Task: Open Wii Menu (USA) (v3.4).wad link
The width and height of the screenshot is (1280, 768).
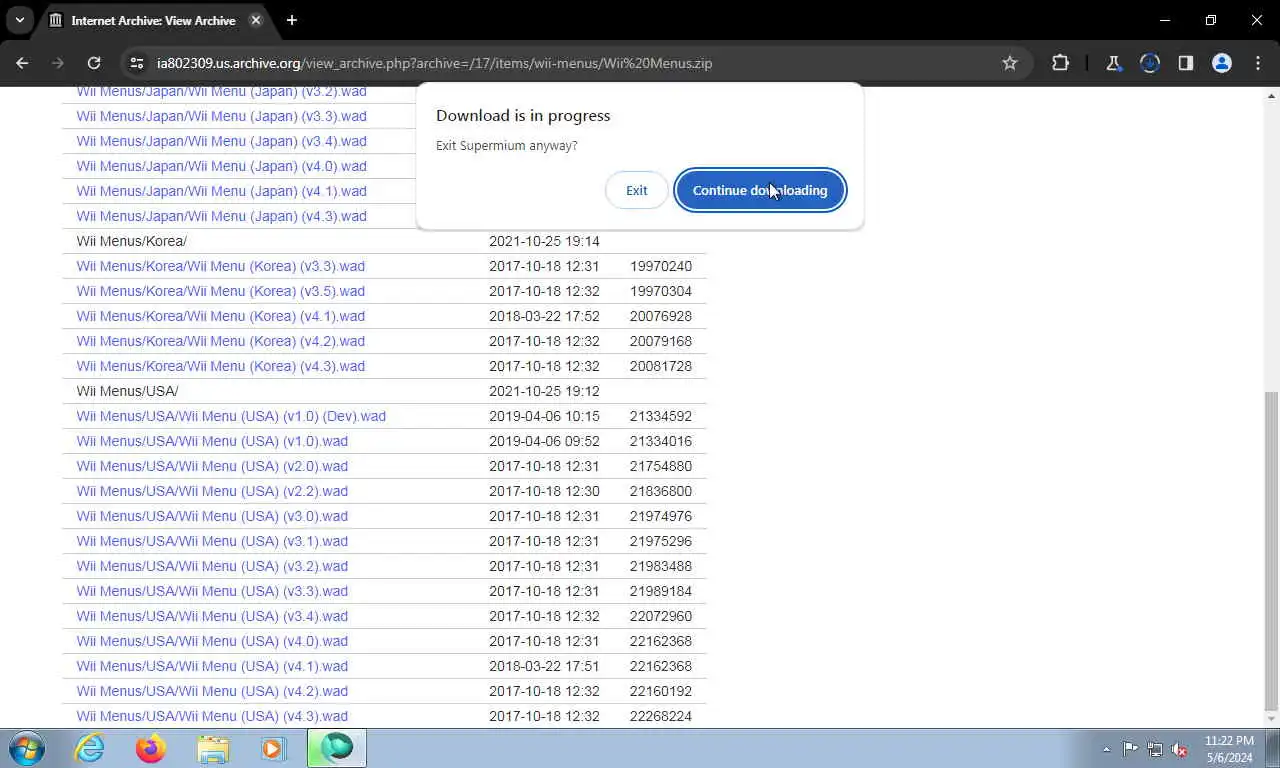Action: pos(212,616)
